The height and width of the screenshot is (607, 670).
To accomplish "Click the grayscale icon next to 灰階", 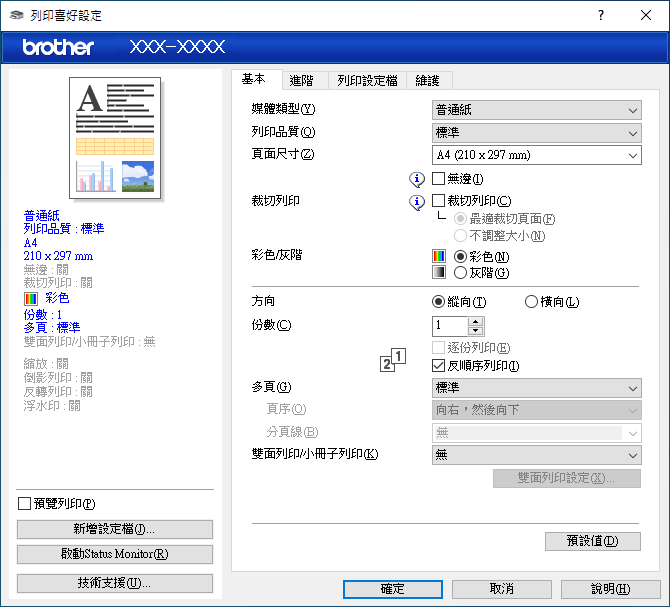I will (438, 272).
